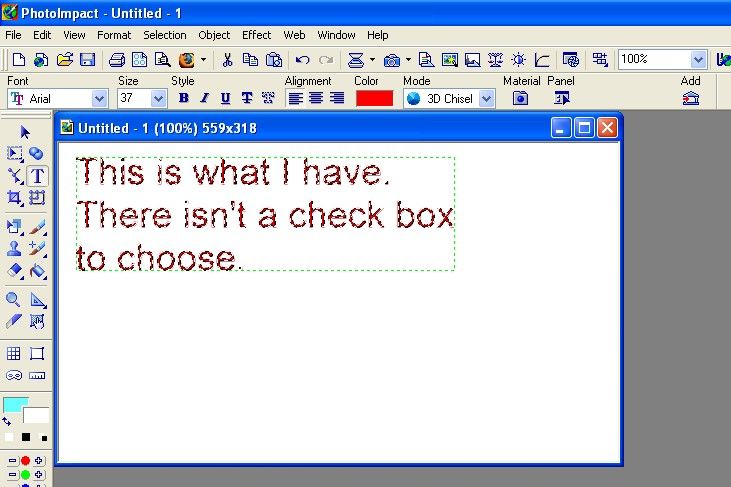Image resolution: width=731 pixels, height=487 pixels.
Task: Expand the browser preview dropdown arrow
Action: (203, 60)
